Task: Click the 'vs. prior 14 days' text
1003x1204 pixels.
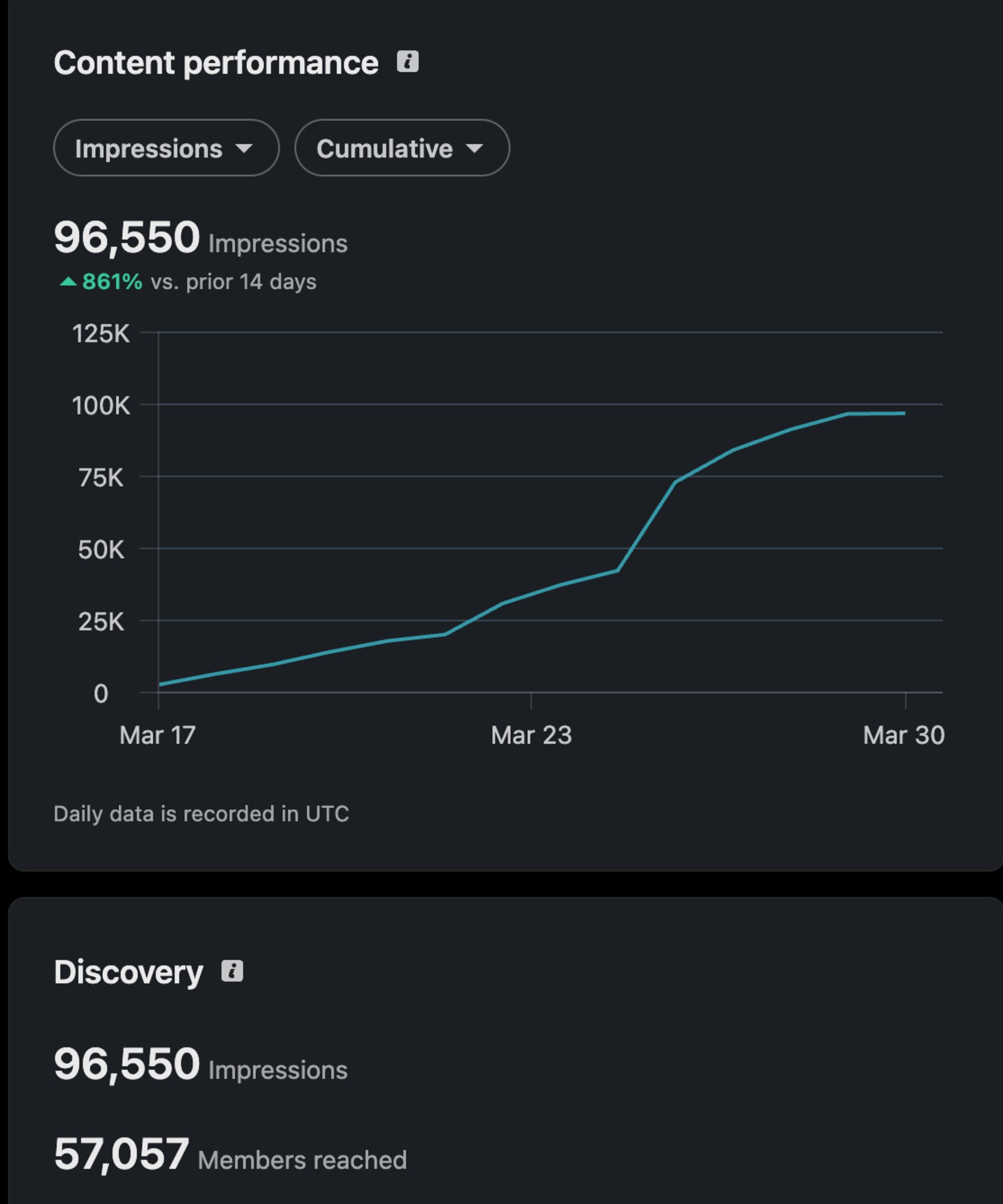Action: tap(233, 282)
